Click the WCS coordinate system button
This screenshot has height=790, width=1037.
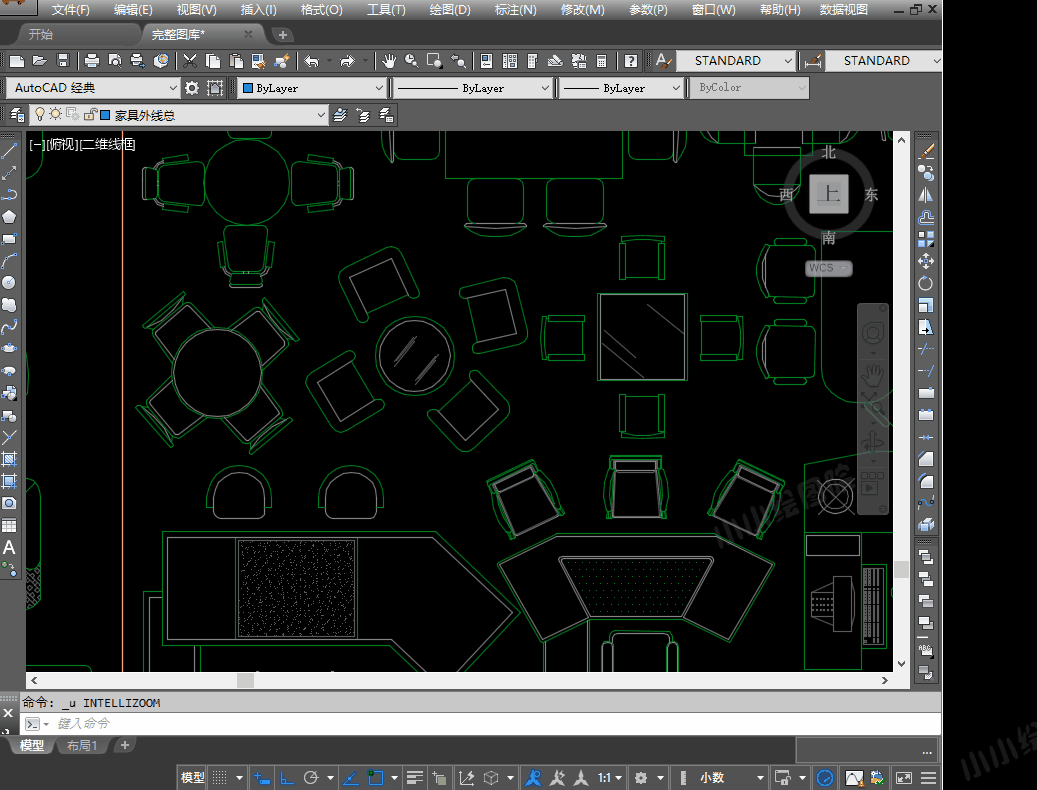click(x=828, y=268)
